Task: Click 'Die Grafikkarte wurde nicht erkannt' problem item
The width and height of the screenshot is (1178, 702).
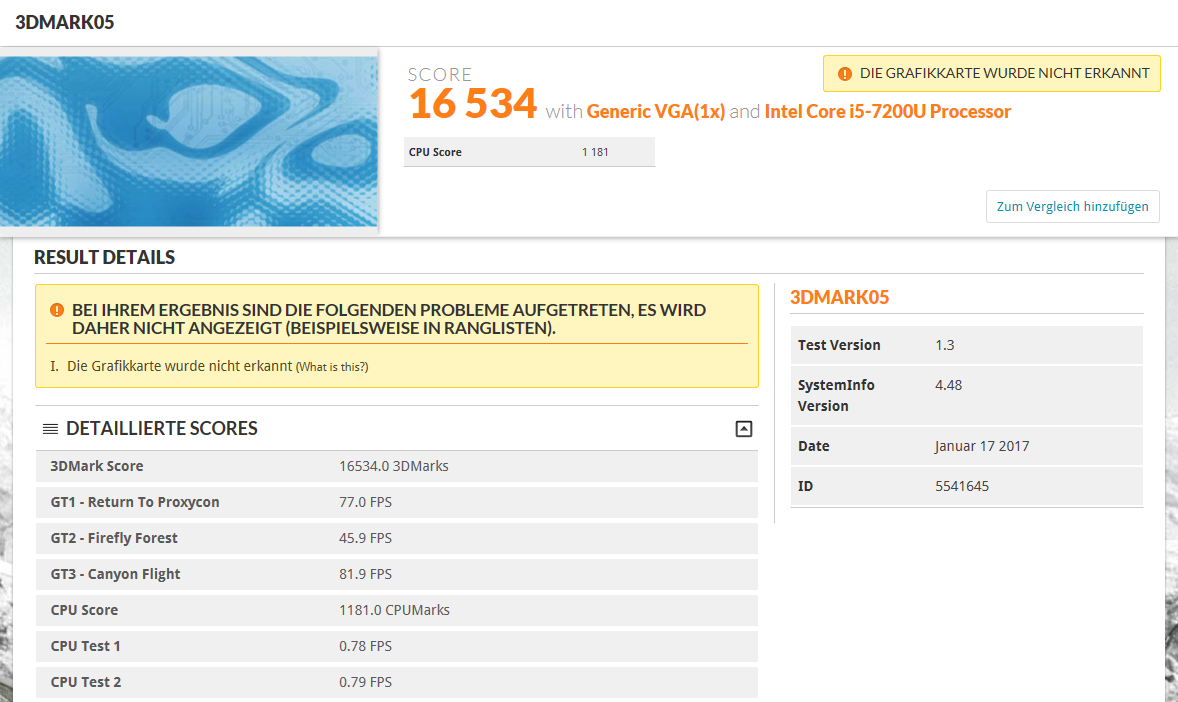Action: click(179, 366)
